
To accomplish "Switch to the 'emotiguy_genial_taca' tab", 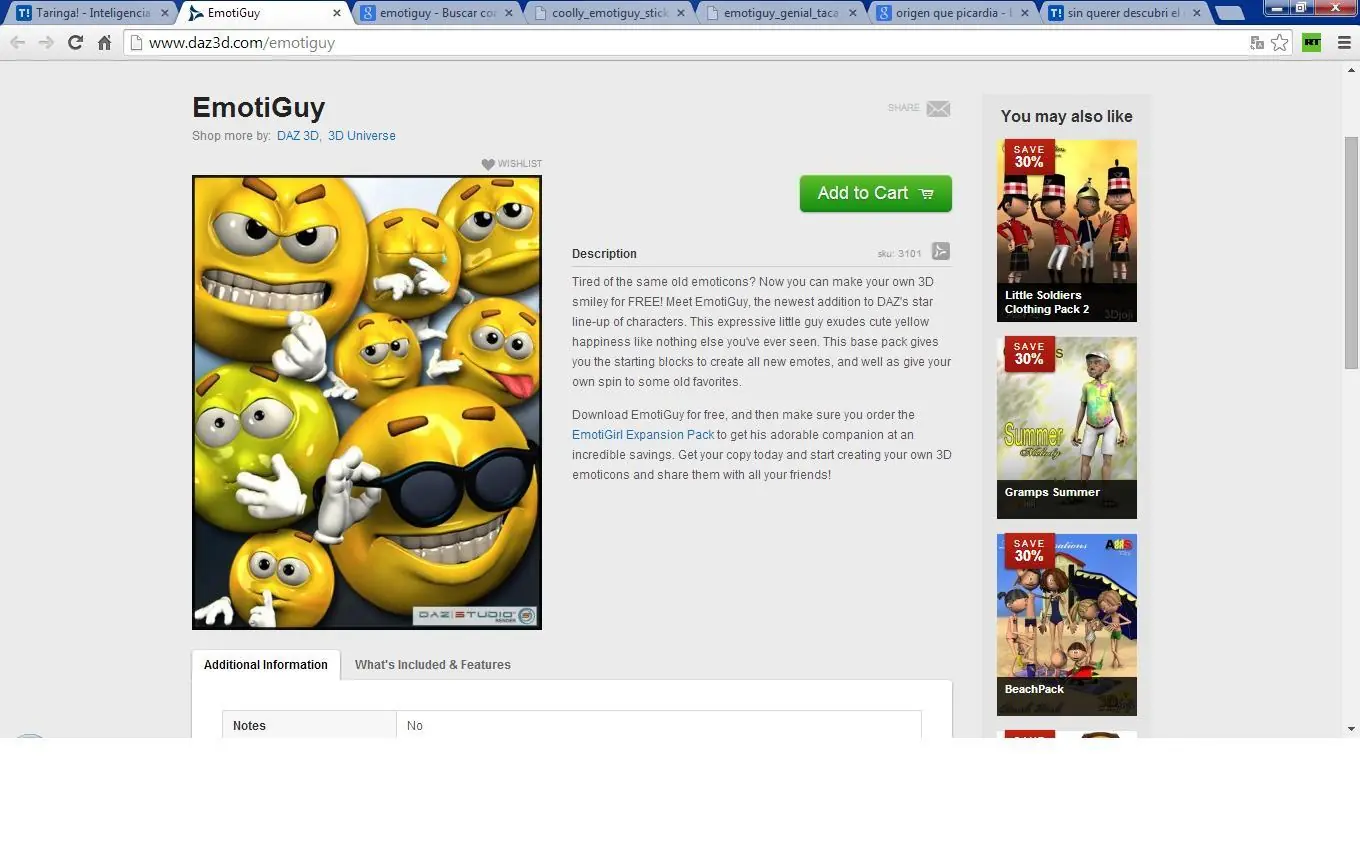I will (780, 13).
